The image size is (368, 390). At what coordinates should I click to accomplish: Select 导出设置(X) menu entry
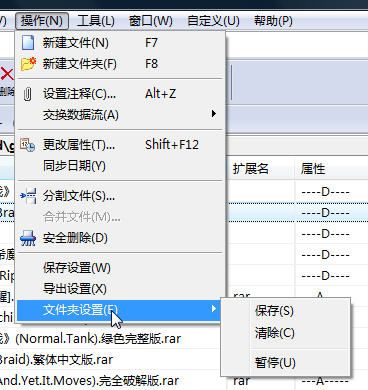120,289
